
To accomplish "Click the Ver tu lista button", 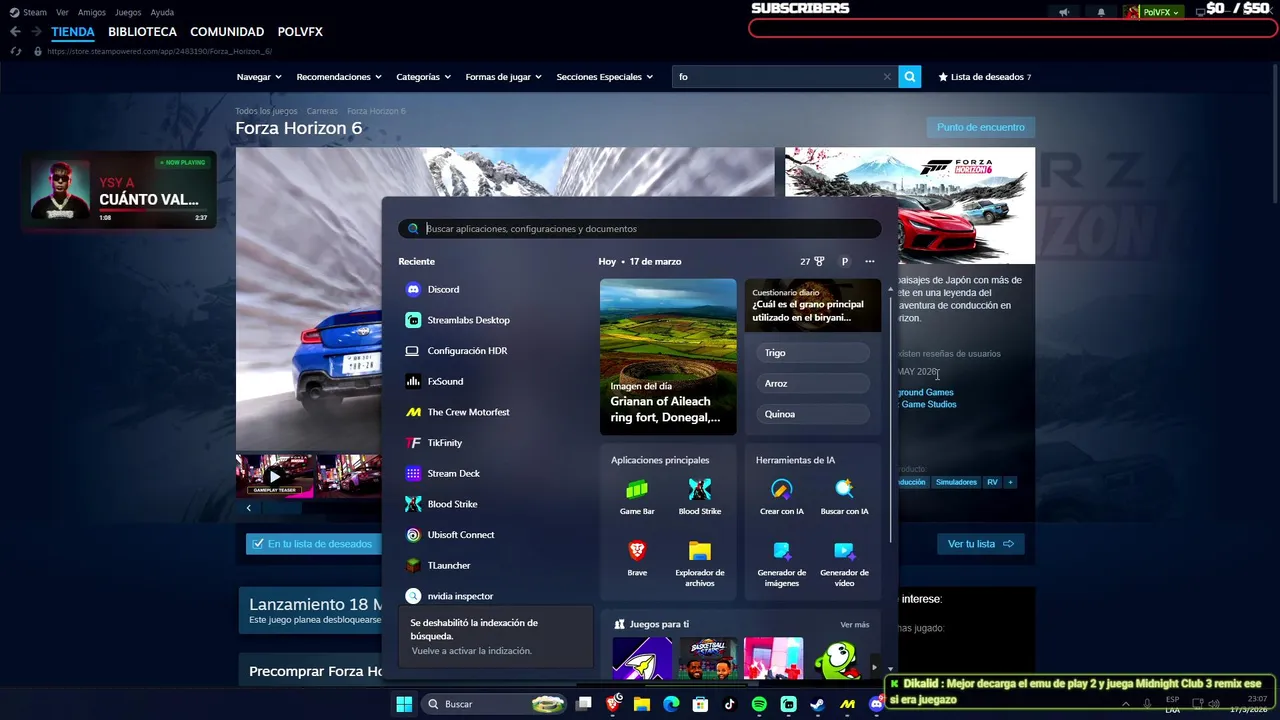I will pos(980,544).
